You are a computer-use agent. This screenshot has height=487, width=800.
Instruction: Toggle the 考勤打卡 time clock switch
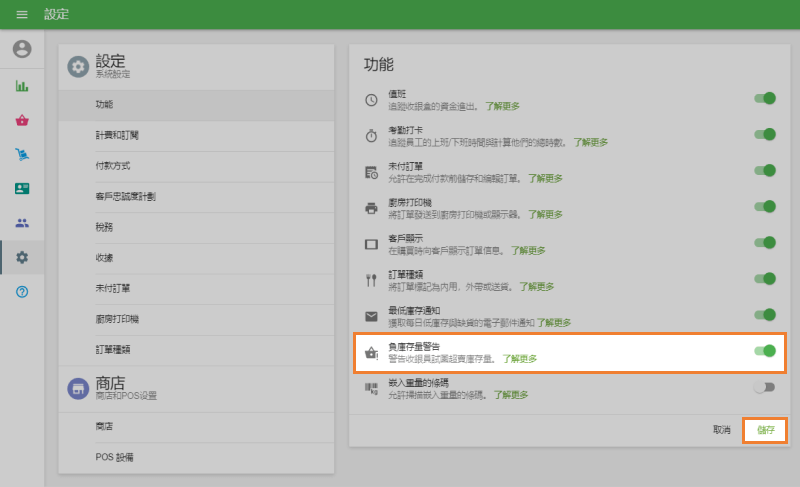(x=765, y=134)
